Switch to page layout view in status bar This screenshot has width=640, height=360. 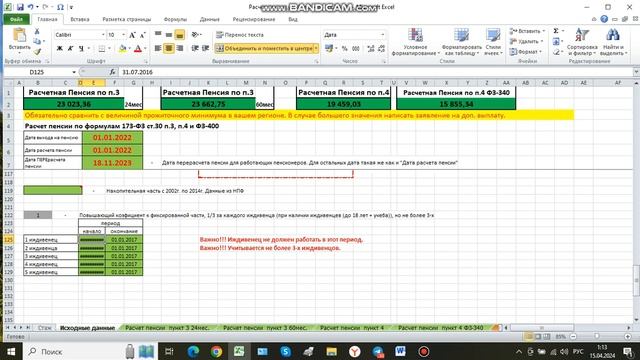pos(538,336)
